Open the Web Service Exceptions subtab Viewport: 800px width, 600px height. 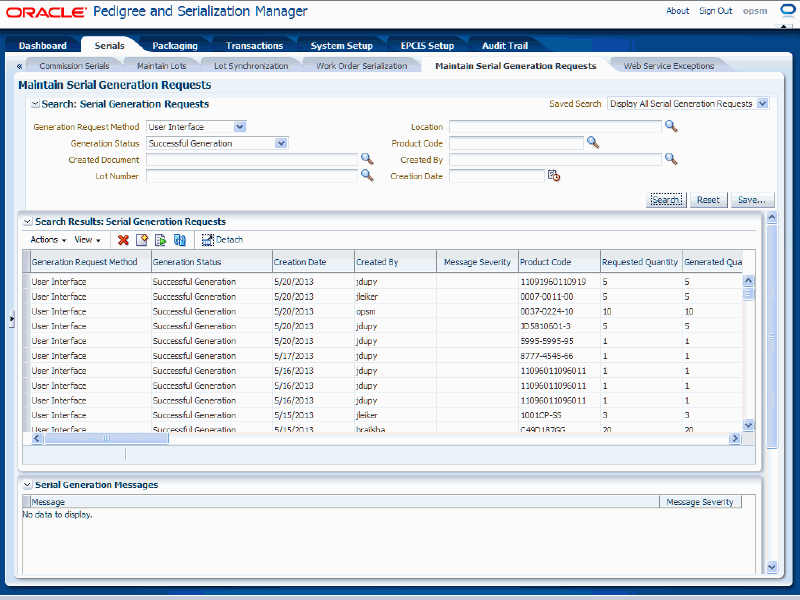[669, 66]
